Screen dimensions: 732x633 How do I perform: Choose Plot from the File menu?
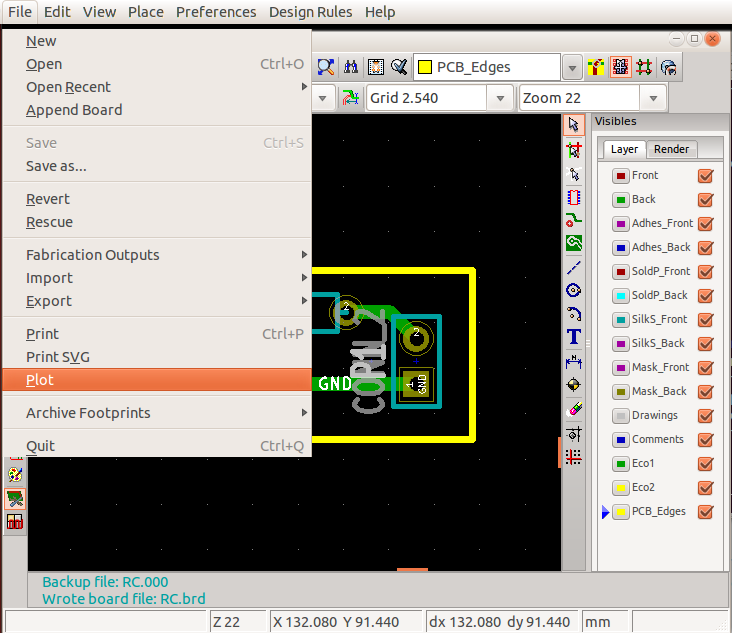[157, 380]
